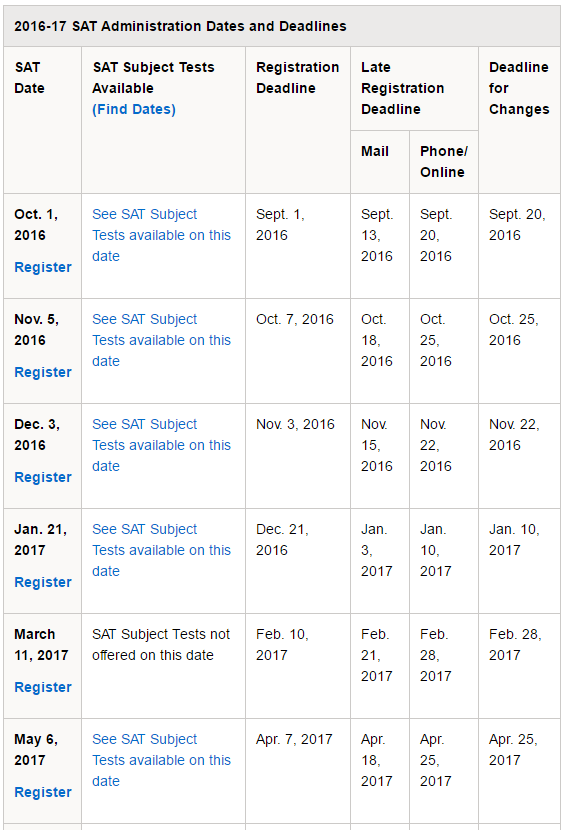Register for the Oct. 1, 2016 SAT
The height and width of the screenshot is (830, 566).
click(x=43, y=267)
